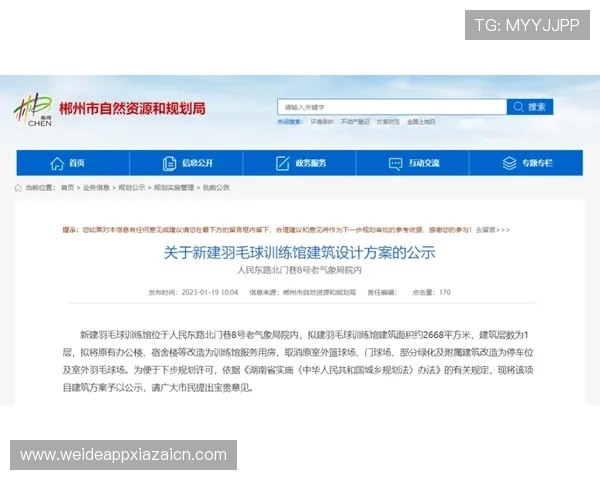Click the subtitle 人民东路北门巷8号老气象局院内
Viewport: 600px width, 480px height.
pos(299,270)
